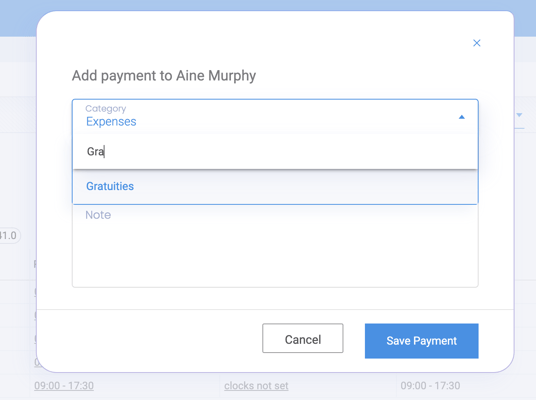This screenshot has height=400, width=536.
Task: Collapse the Category dropdown arrow
Action: (x=461, y=117)
